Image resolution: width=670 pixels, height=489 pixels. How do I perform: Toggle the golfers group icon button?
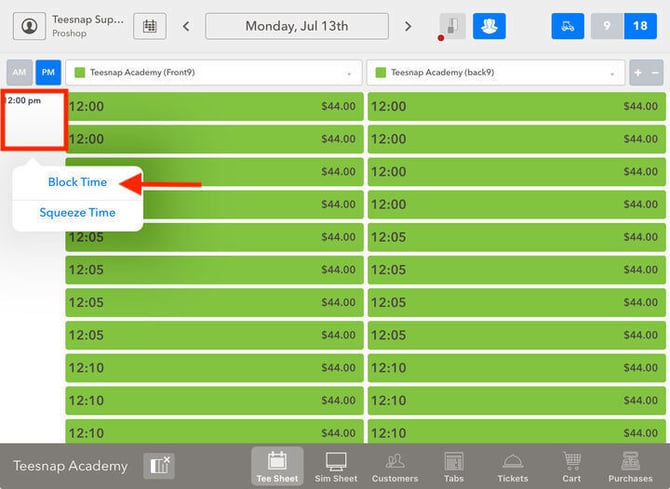pyautogui.click(x=489, y=26)
